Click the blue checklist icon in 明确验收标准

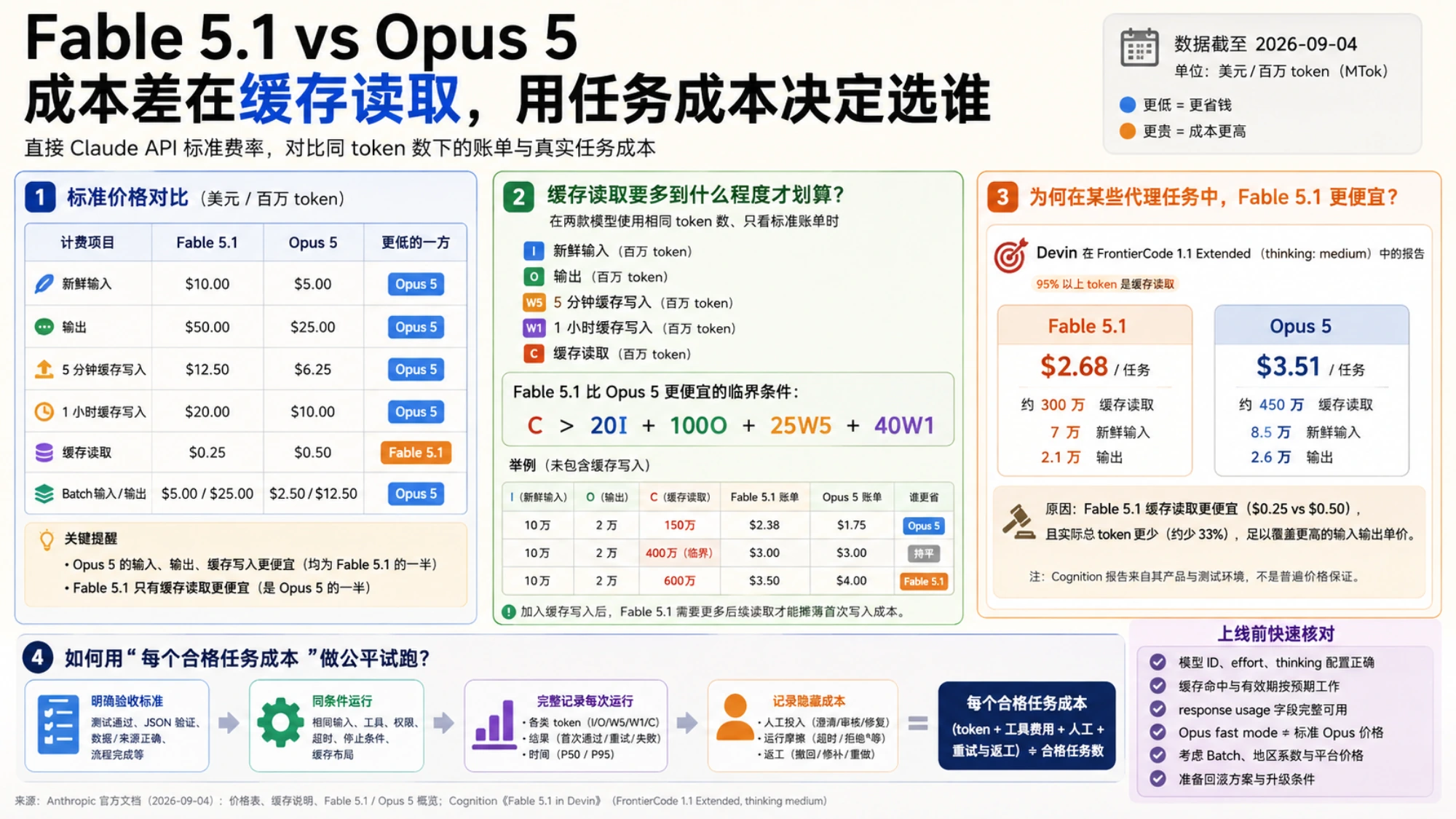click(x=58, y=724)
